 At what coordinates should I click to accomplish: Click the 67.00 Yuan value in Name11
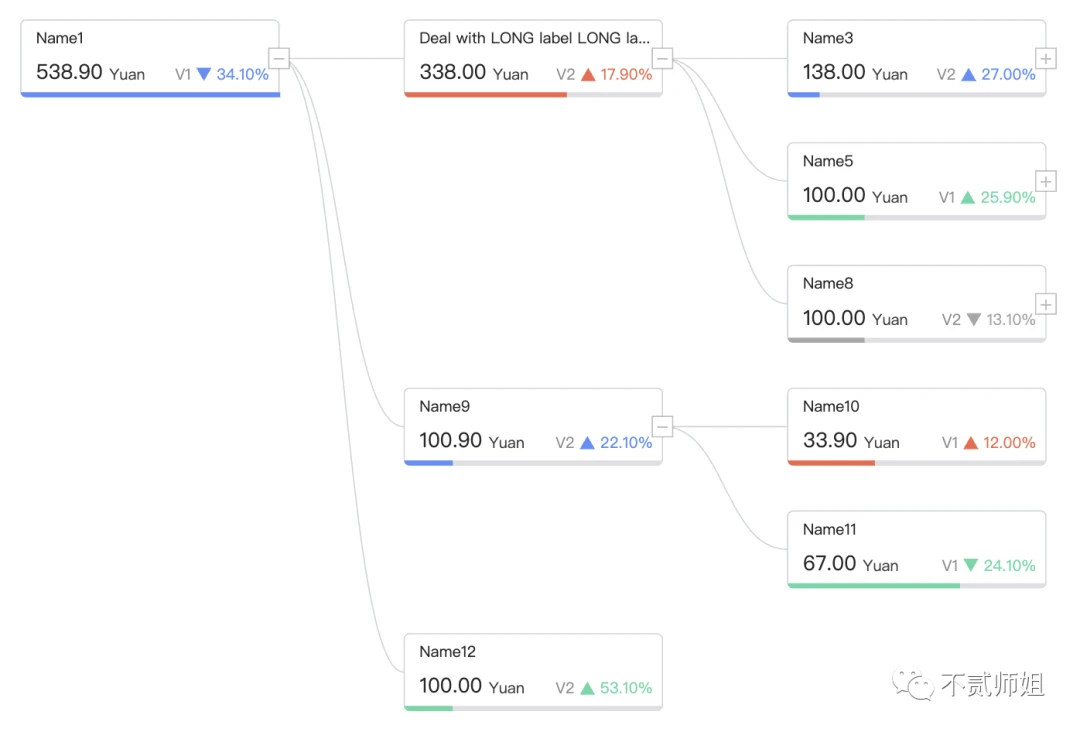click(x=851, y=564)
